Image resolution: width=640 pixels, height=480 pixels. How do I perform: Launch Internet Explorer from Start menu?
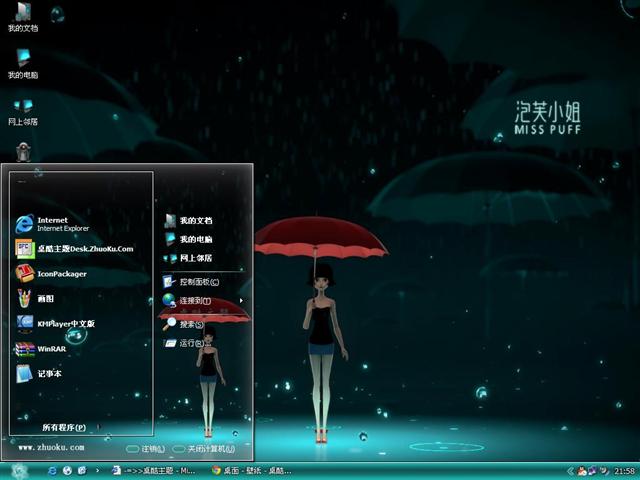click(x=52, y=224)
